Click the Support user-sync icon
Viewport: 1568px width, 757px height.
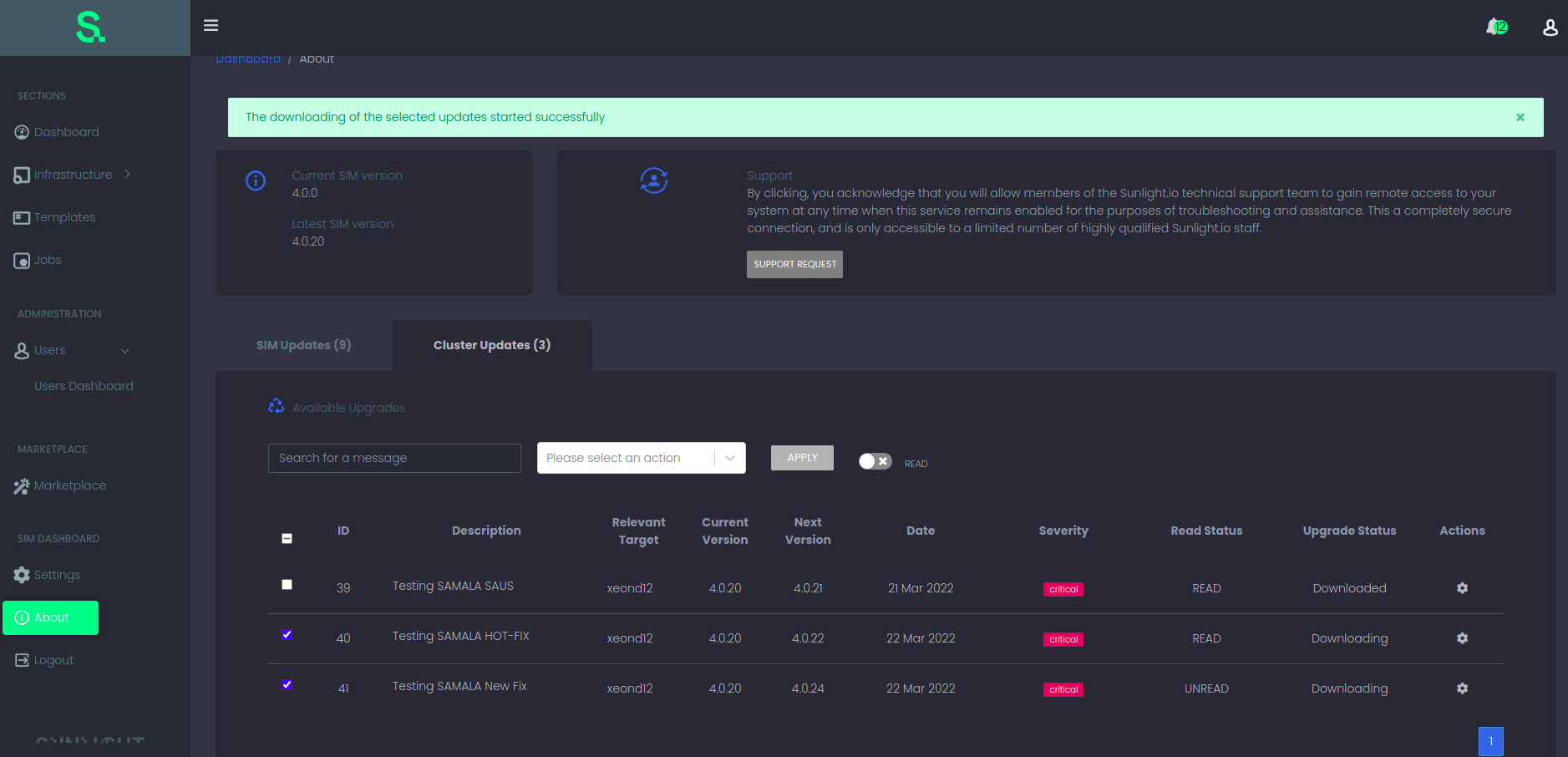pos(654,180)
